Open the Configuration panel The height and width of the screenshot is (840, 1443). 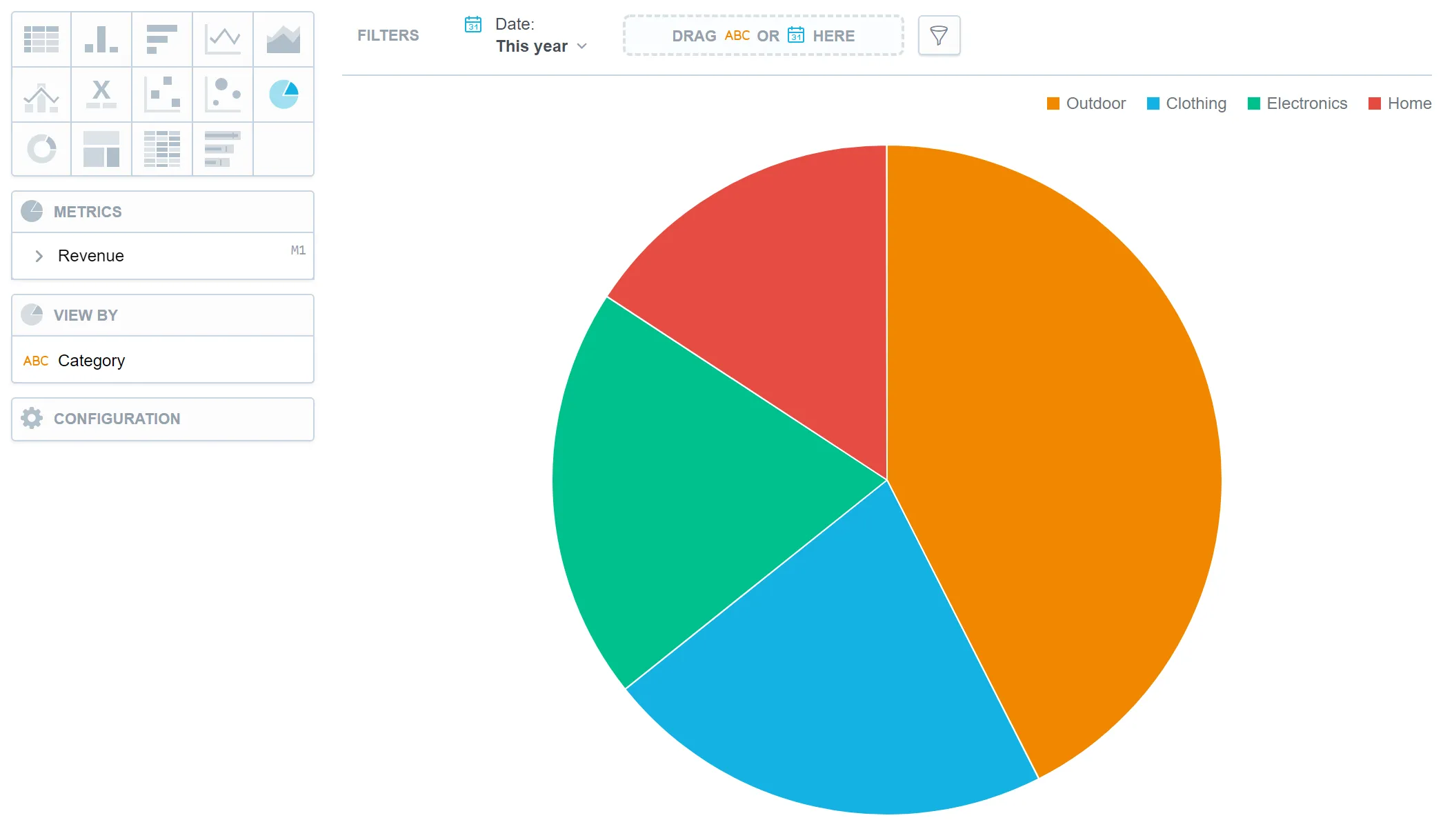coord(117,419)
